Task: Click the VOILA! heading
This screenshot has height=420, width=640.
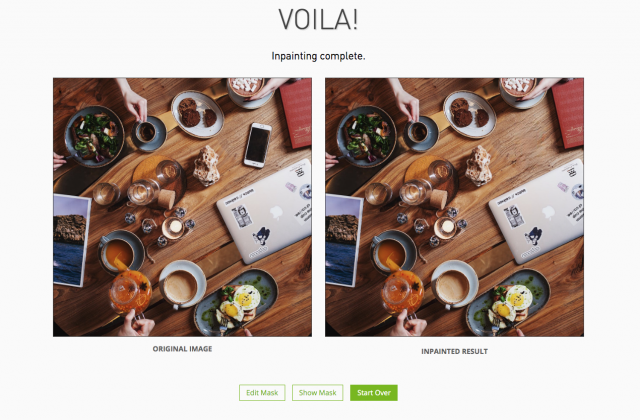Action: [x=318, y=20]
